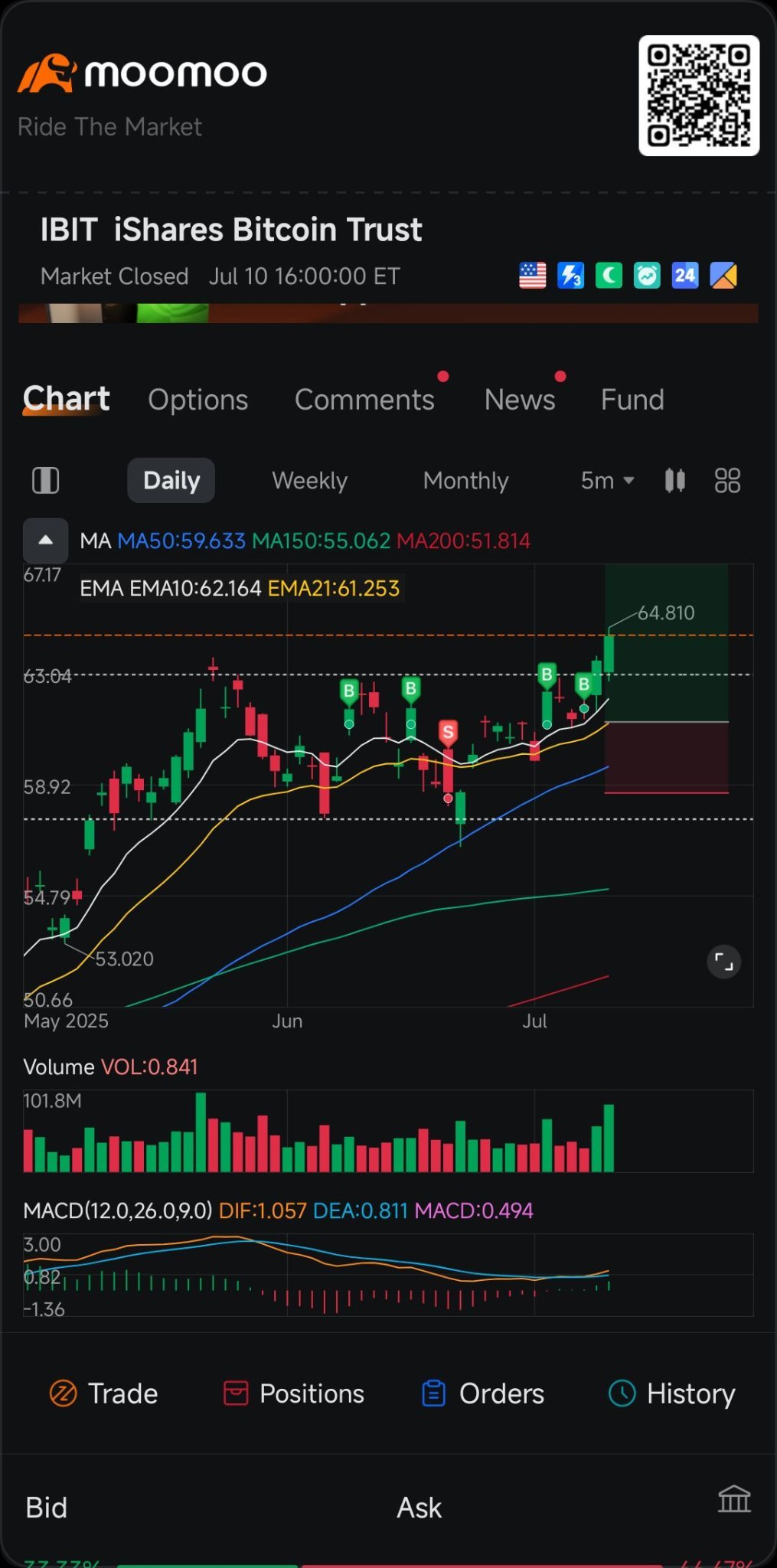This screenshot has width=777, height=1568.
Task: Tap the MA150:55.062 indicator label
Action: click(322, 541)
